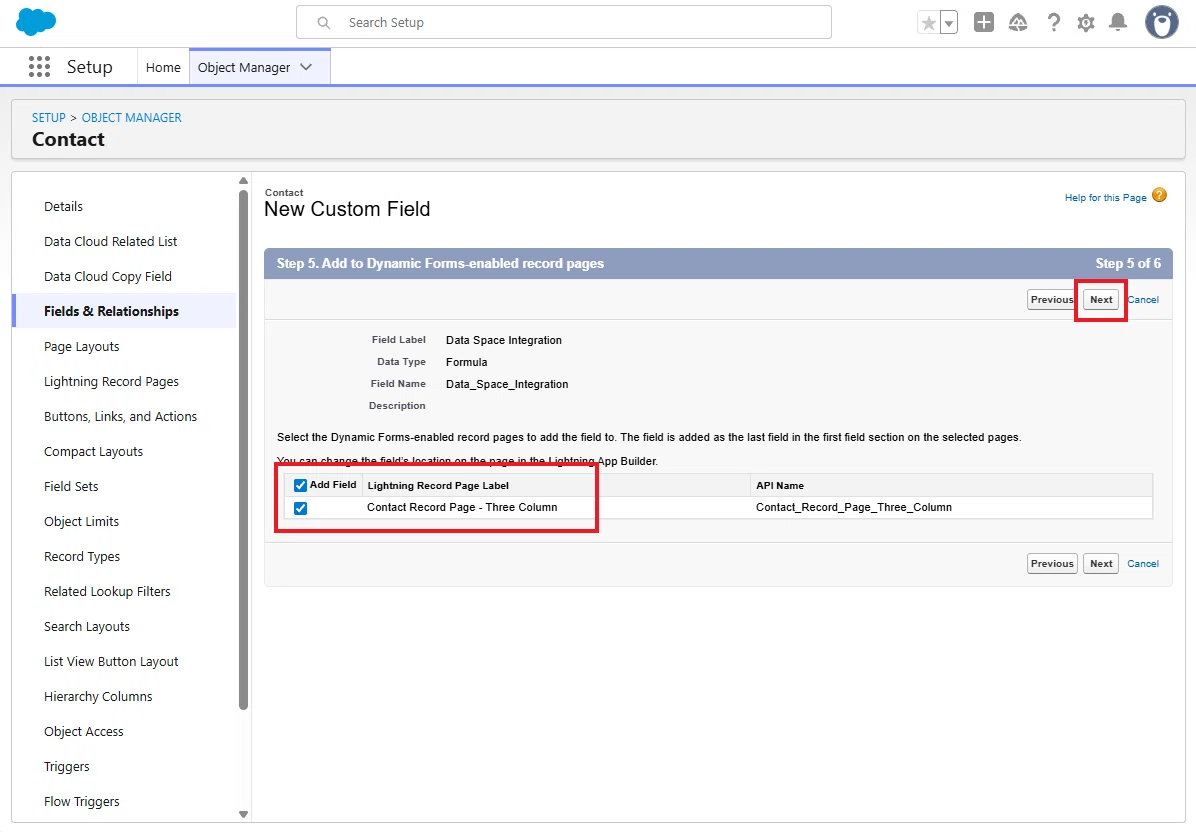The image size is (1196, 832).
Task: Open Data Cloud Copy Field
Action: tap(108, 277)
